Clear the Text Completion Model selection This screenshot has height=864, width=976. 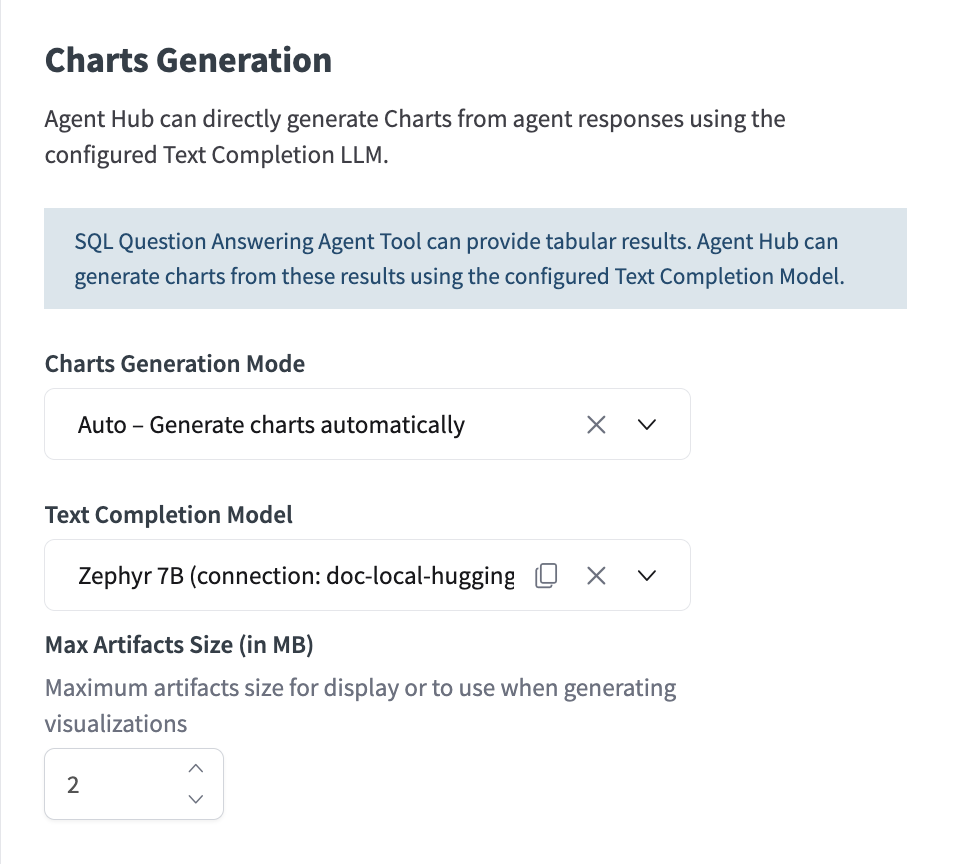click(x=596, y=575)
